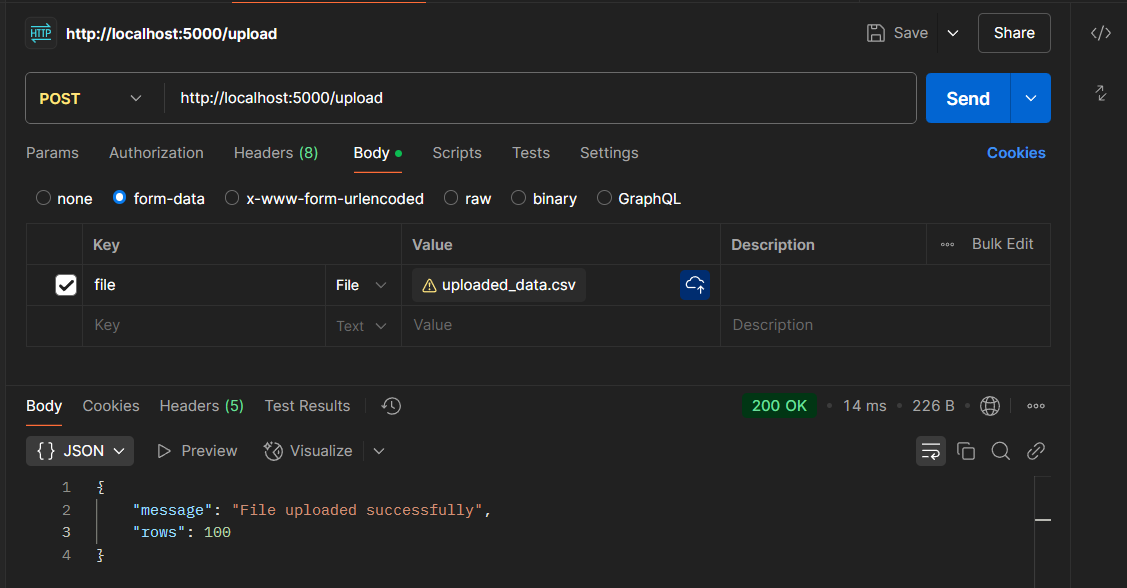Copy the response body
This screenshot has height=588, width=1127.
pyautogui.click(x=966, y=451)
